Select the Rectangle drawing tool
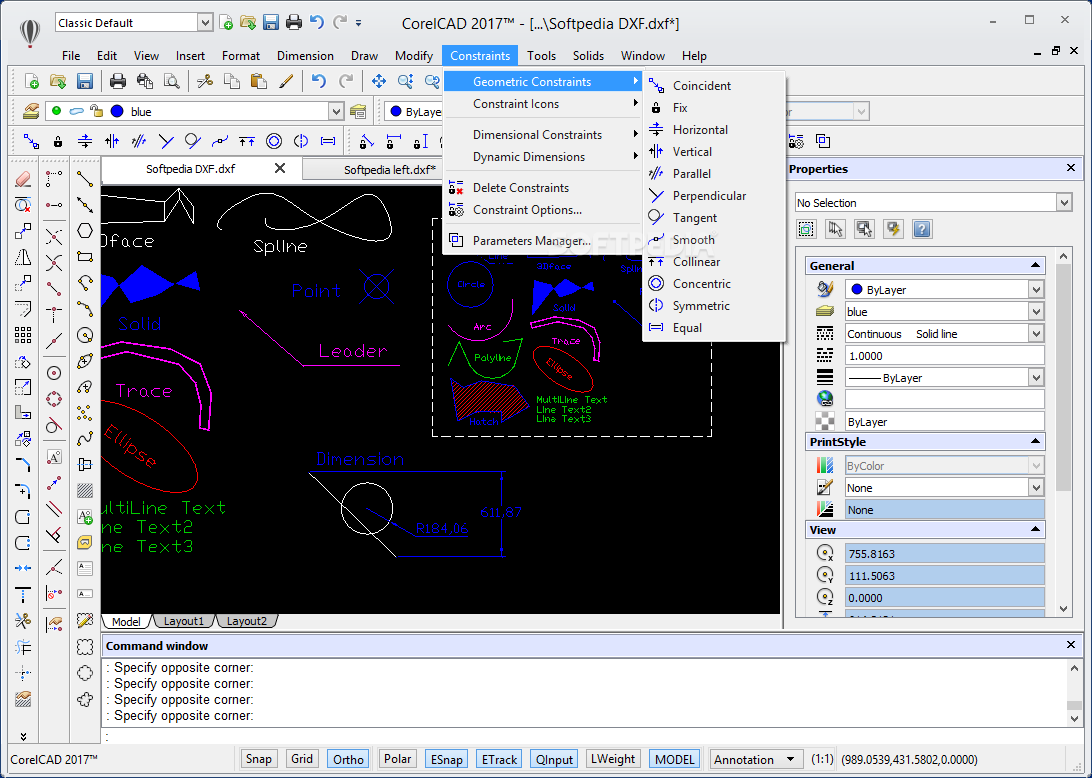The width and height of the screenshot is (1092, 778). [x=85, y=256]
